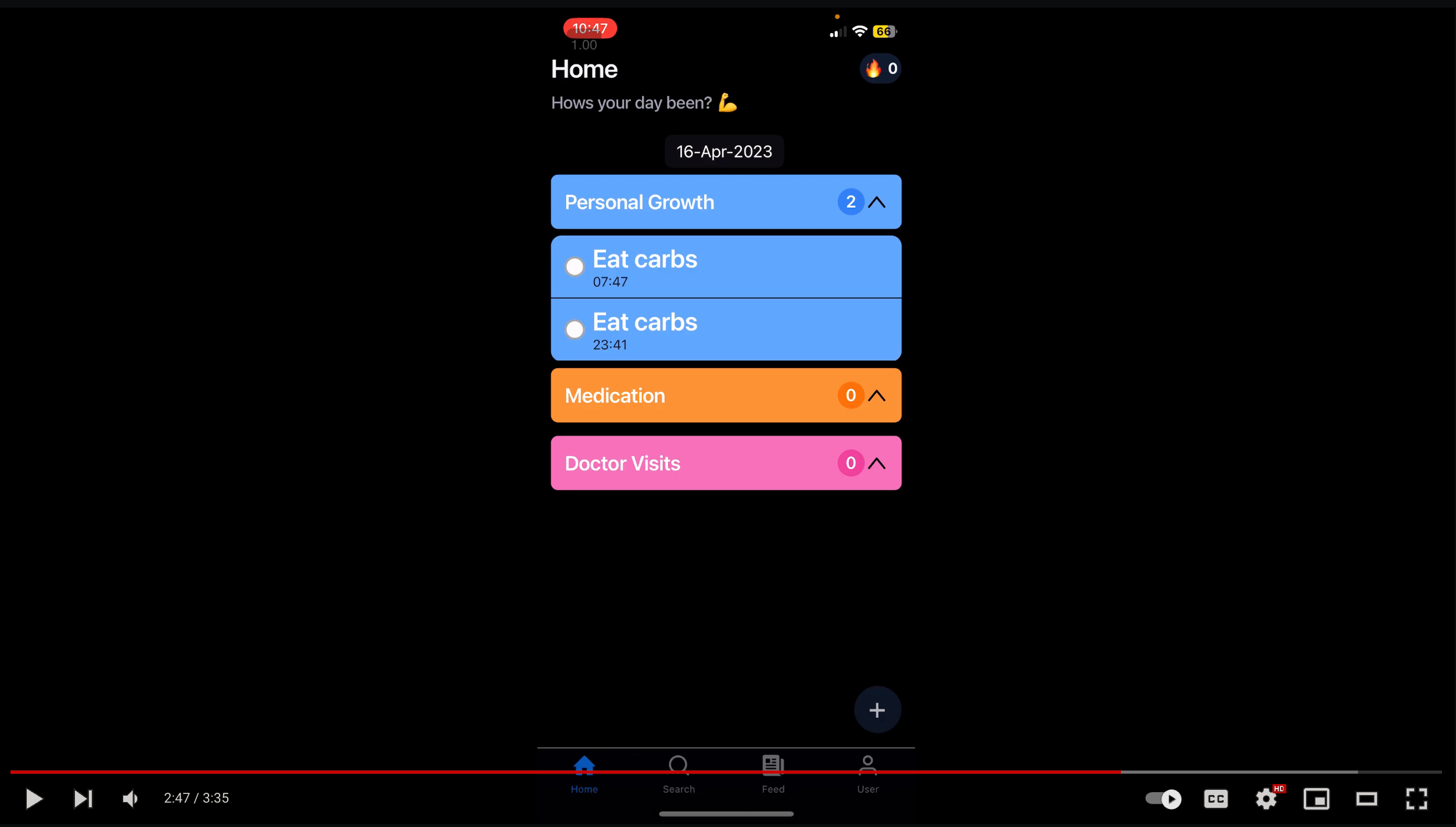
Task: Mute the video volume
Action: pos(130,799)
